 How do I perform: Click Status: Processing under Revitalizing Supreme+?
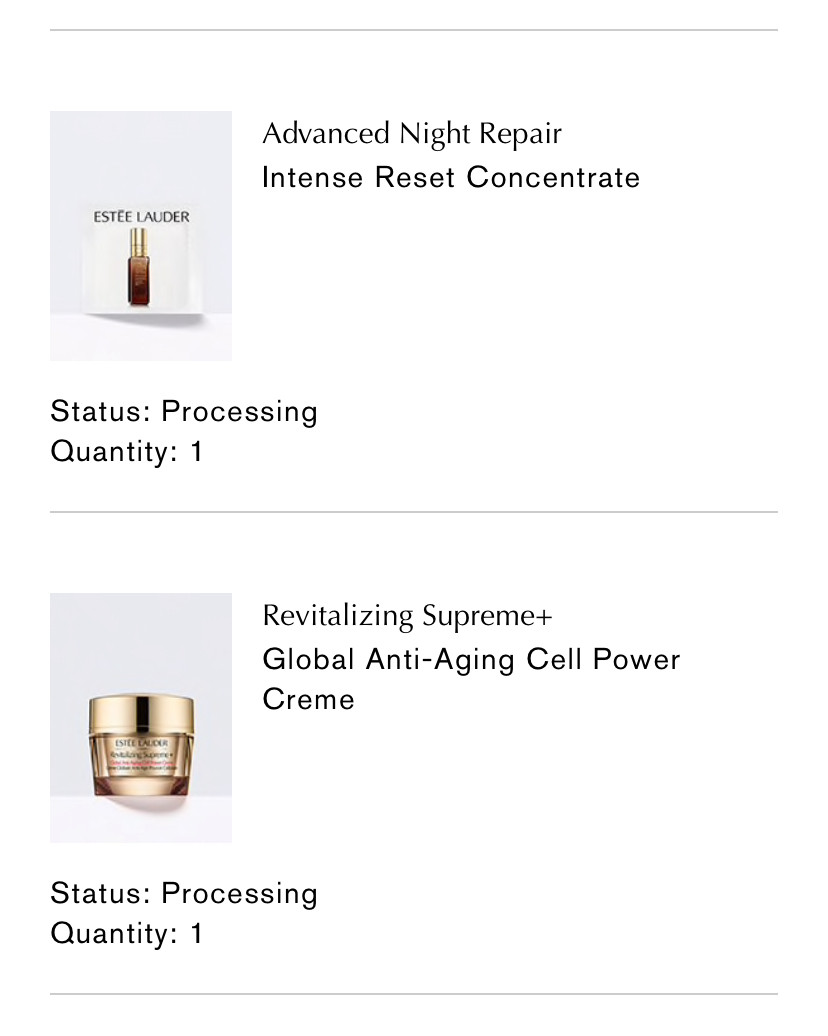184,893
